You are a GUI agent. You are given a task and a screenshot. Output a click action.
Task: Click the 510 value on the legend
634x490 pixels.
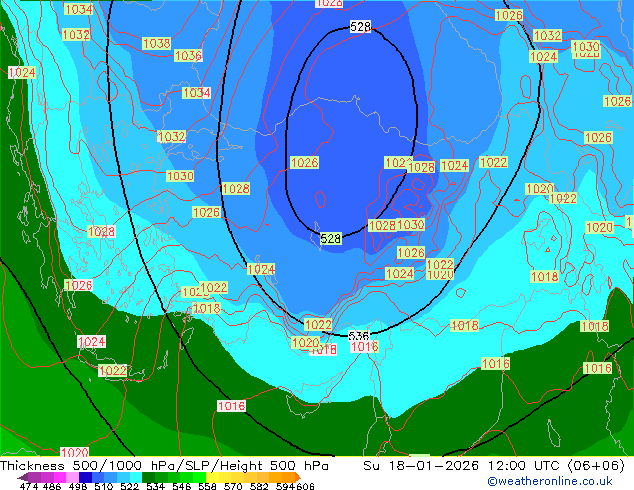(x=104, y=486)
